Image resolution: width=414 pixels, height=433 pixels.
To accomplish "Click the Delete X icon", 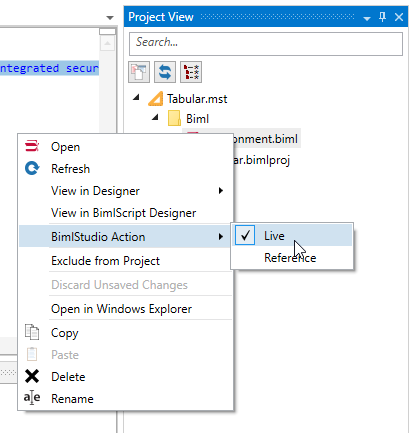I will (x=32, y=376).
